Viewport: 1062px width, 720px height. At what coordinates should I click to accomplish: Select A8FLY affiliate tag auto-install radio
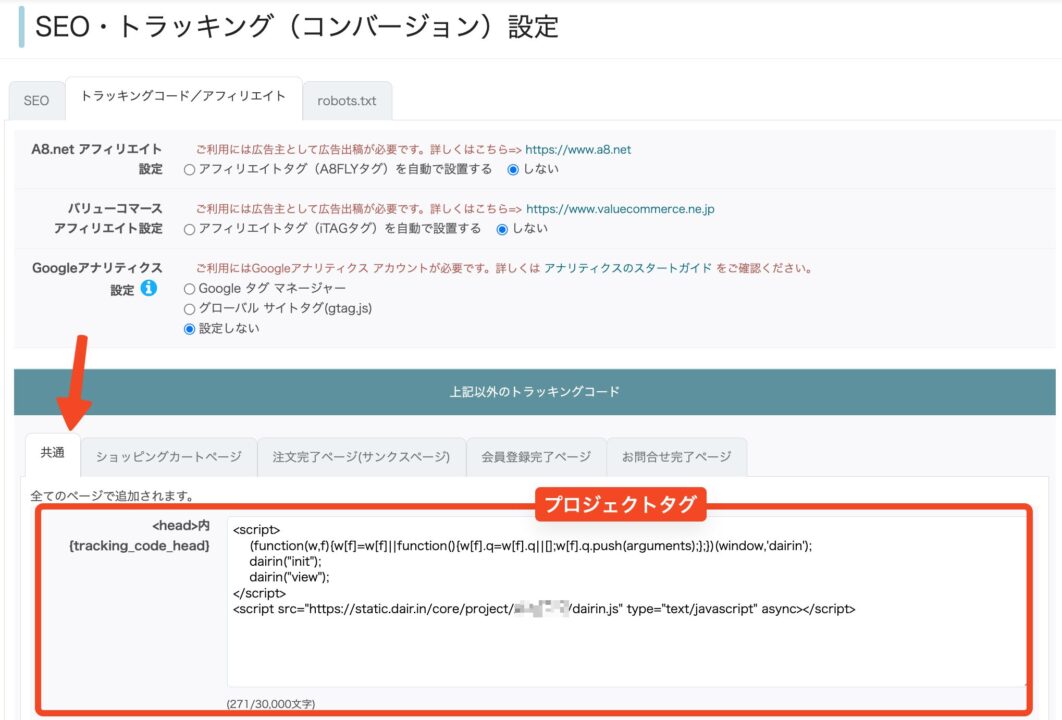[190, 170]
